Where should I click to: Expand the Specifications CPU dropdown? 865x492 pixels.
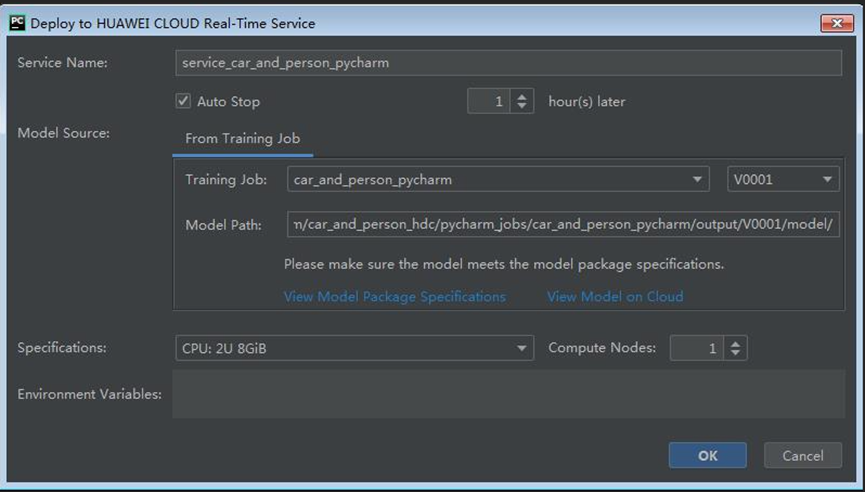coord(354,348)
